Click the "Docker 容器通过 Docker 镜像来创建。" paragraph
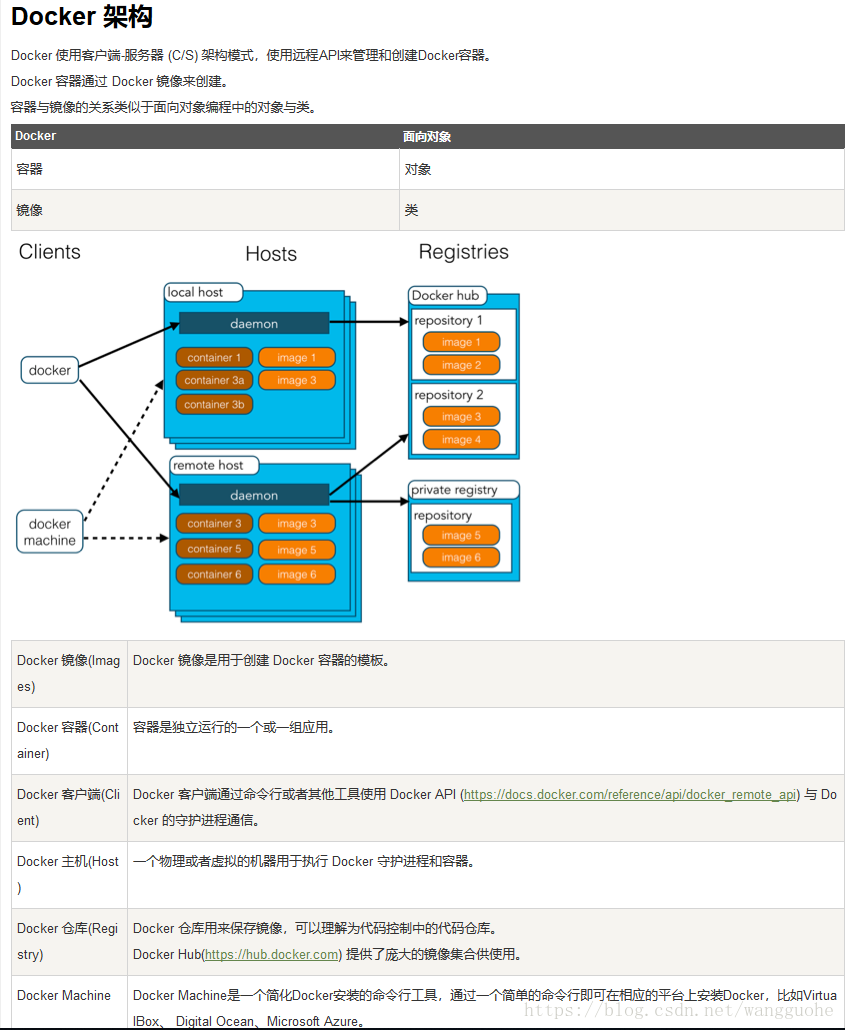845x1030 pixels. coord(120,81)
